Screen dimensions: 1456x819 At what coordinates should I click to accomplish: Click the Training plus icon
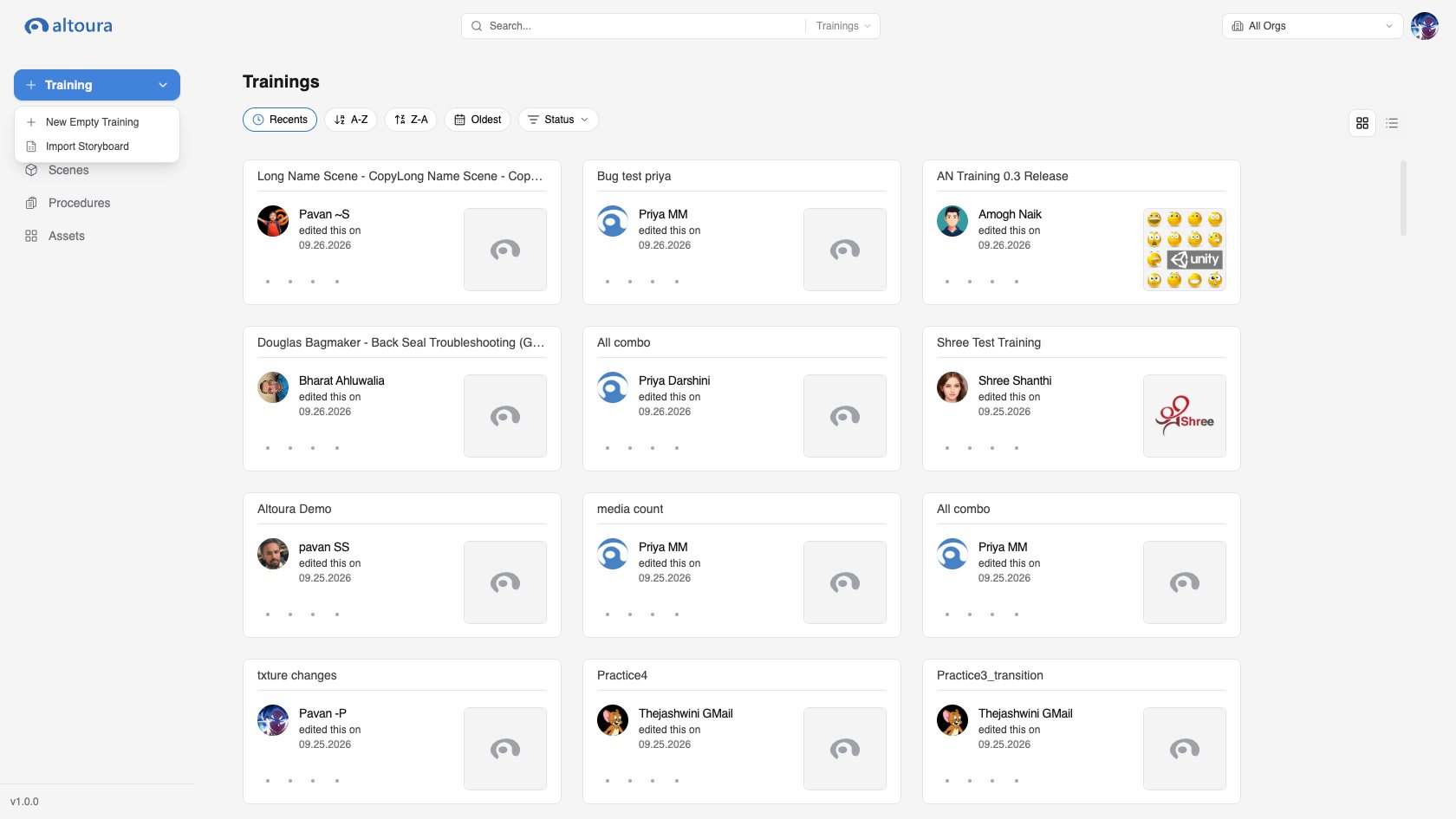(x=31, y=85)
